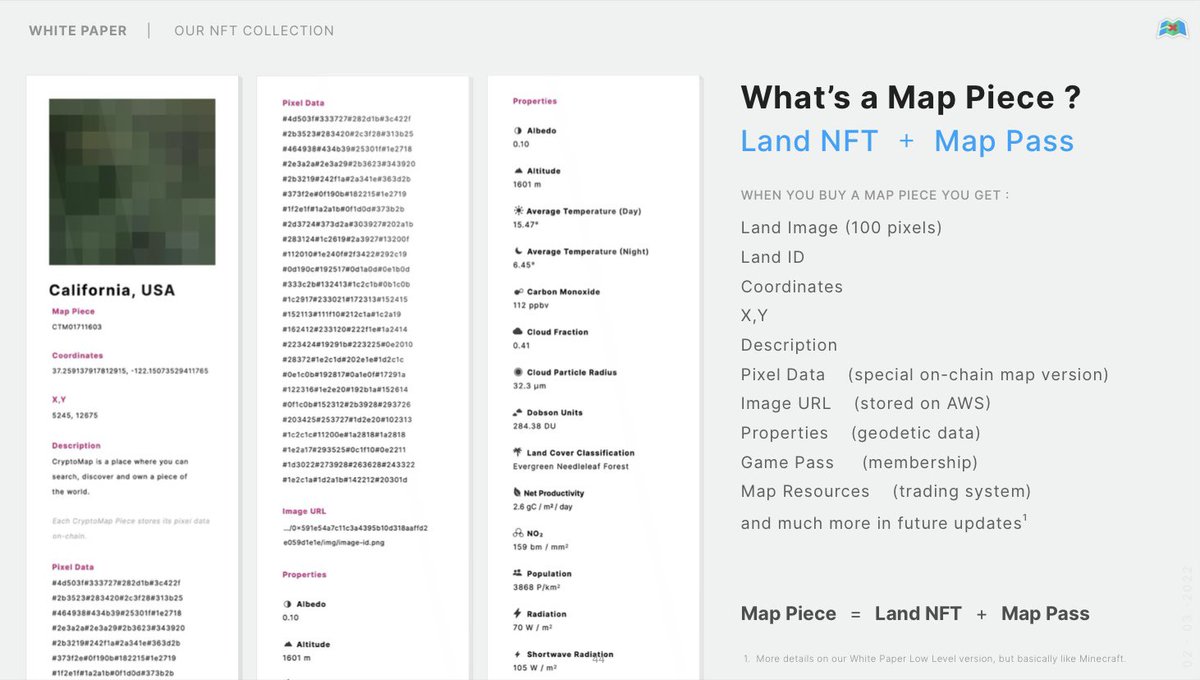The height and width of the screenshot is (680, 1200).
Task: Click the special on-chain map version note
Action: coord(978,375)
